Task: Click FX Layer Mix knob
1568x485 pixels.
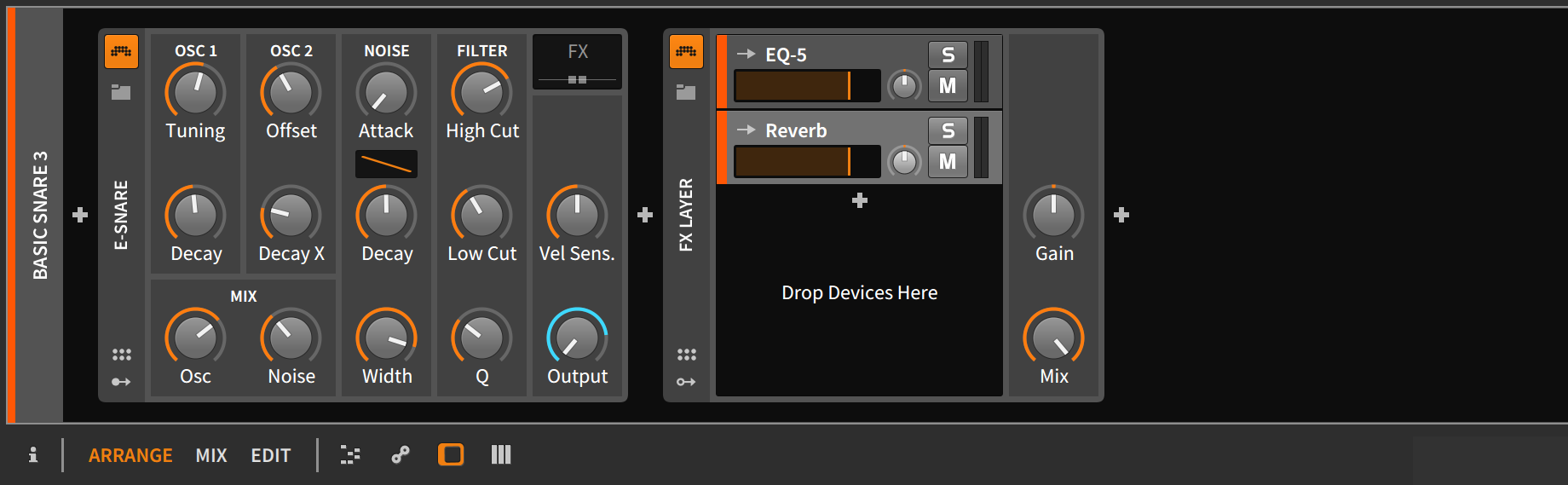Action: 1053,338
